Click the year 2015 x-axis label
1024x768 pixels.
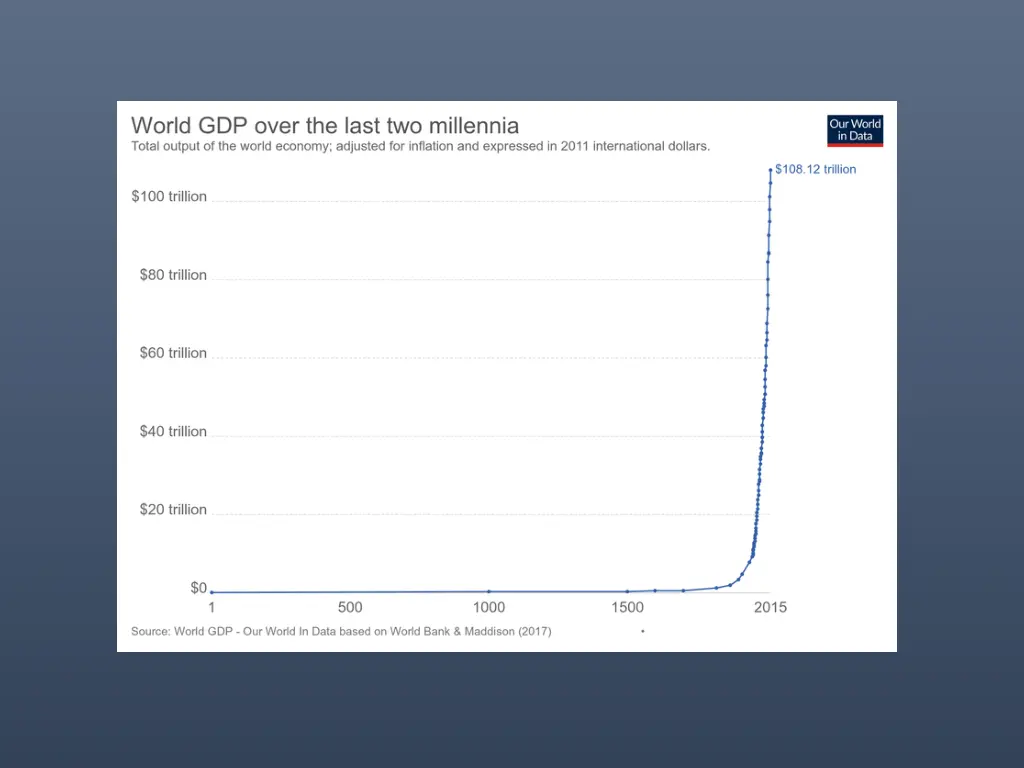(x=771, y=607)
